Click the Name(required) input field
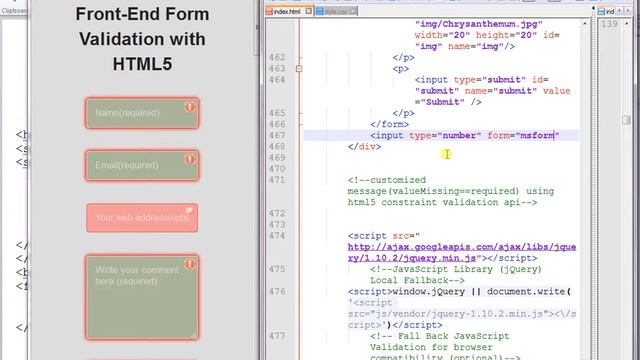This screenshot has height=360, width=640. (x=142, y=113)
